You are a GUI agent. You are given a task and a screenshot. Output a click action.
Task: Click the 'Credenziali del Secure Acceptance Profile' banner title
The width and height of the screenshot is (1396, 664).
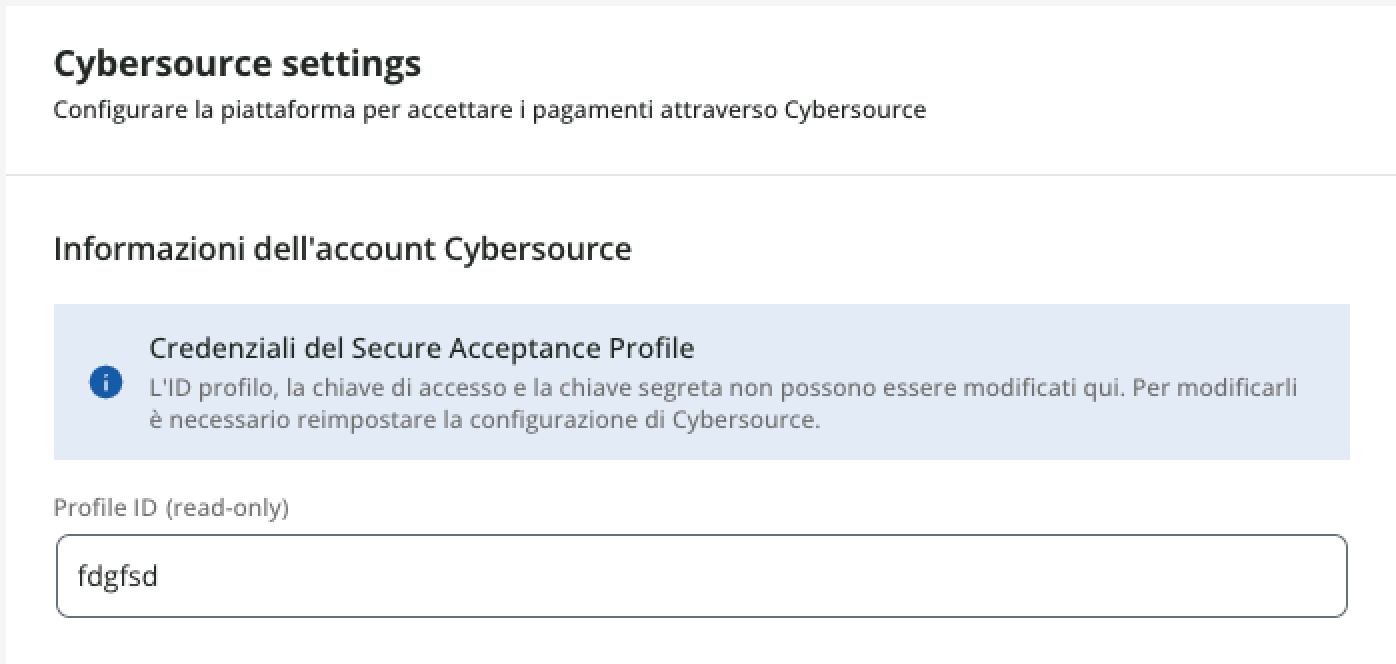click(x=421, y=348)
